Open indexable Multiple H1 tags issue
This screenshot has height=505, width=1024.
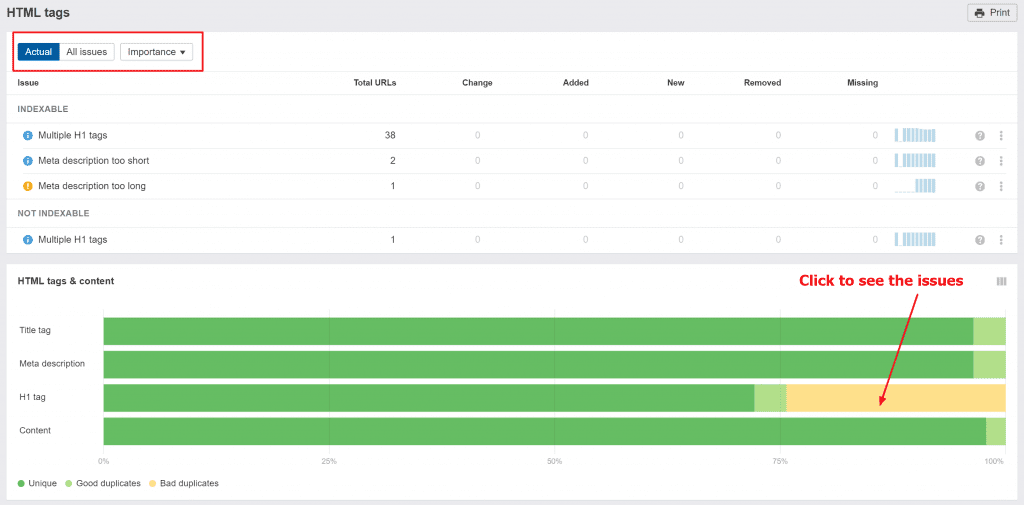[72, 135]
